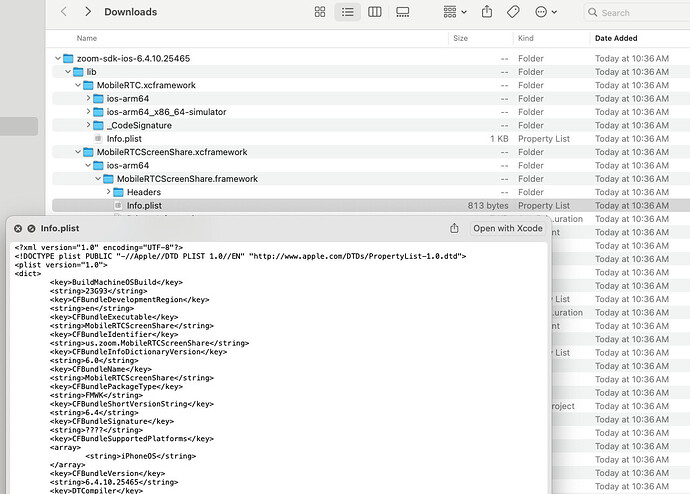The width and height of the screenshot is (690, 494).
Task: Expand the _CodeSignature folder
Action: click(88, 125)
